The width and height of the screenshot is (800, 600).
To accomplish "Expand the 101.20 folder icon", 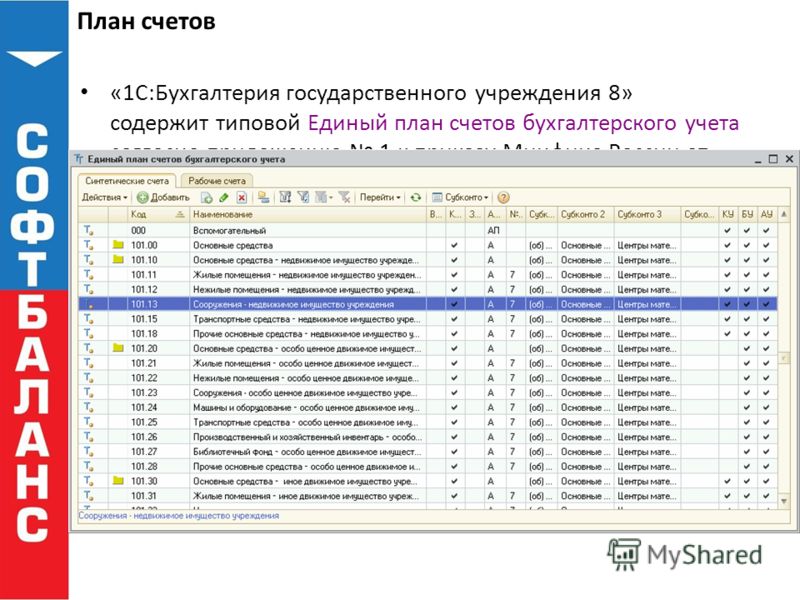I will [118, 348].
